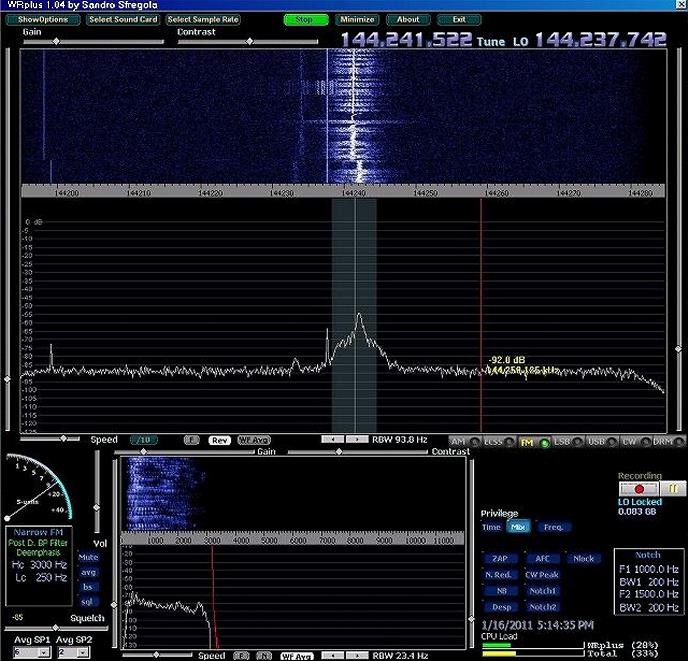Toggle the Desp button
The image size is (688, 661).
point(500,607)
